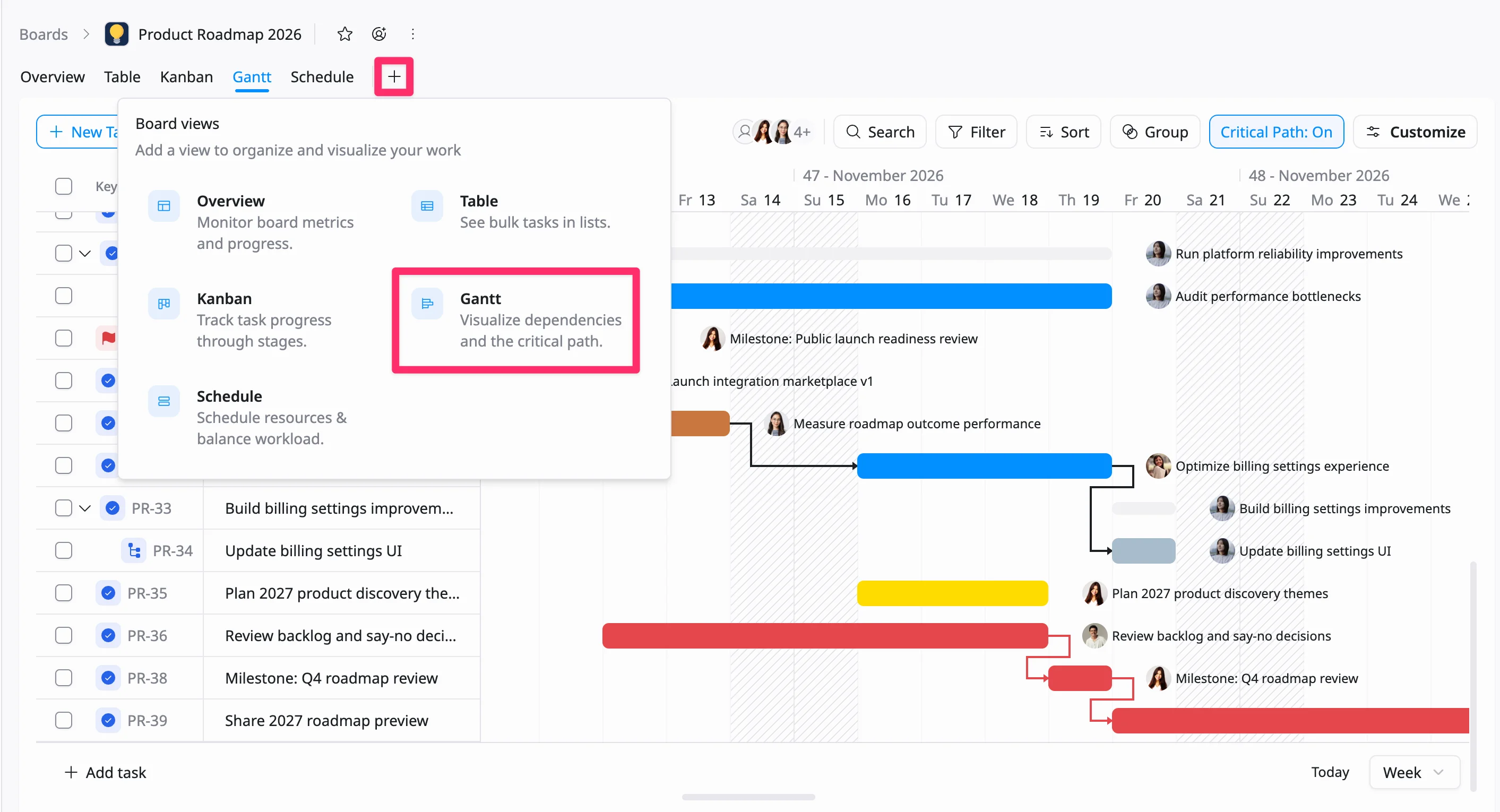
Task: Click the New Task button
Action: coord(77,132)
